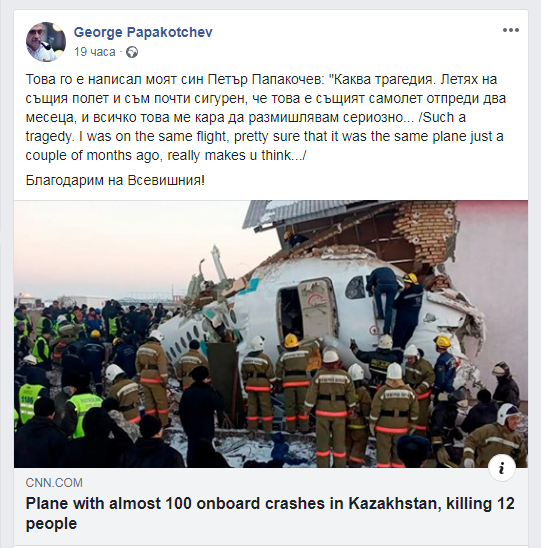Open the crashed plane article photo
The height and width of the screenshot is (548, 541).
click(x=271, y=334)
